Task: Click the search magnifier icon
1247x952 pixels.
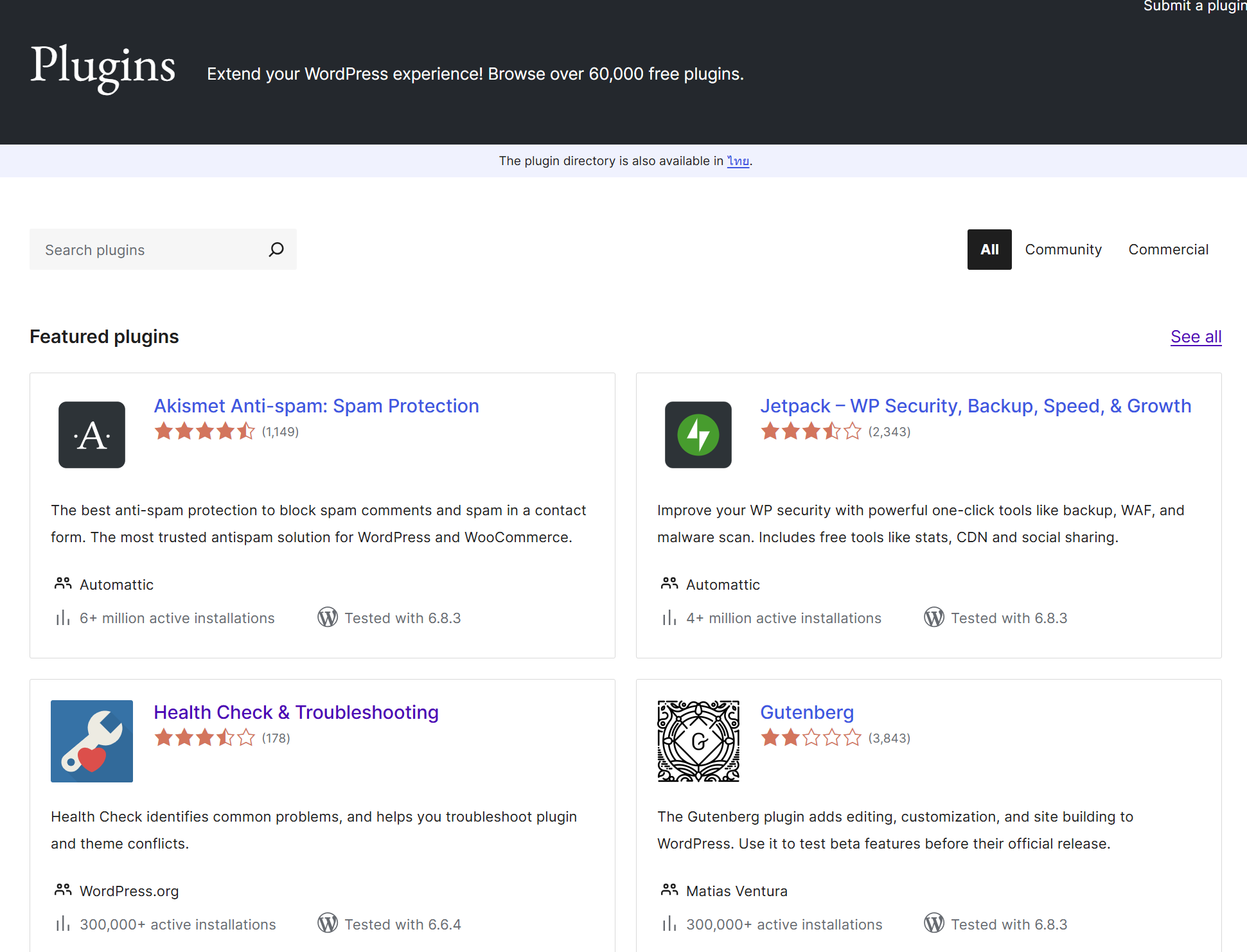Action: (x=276, y=249)
